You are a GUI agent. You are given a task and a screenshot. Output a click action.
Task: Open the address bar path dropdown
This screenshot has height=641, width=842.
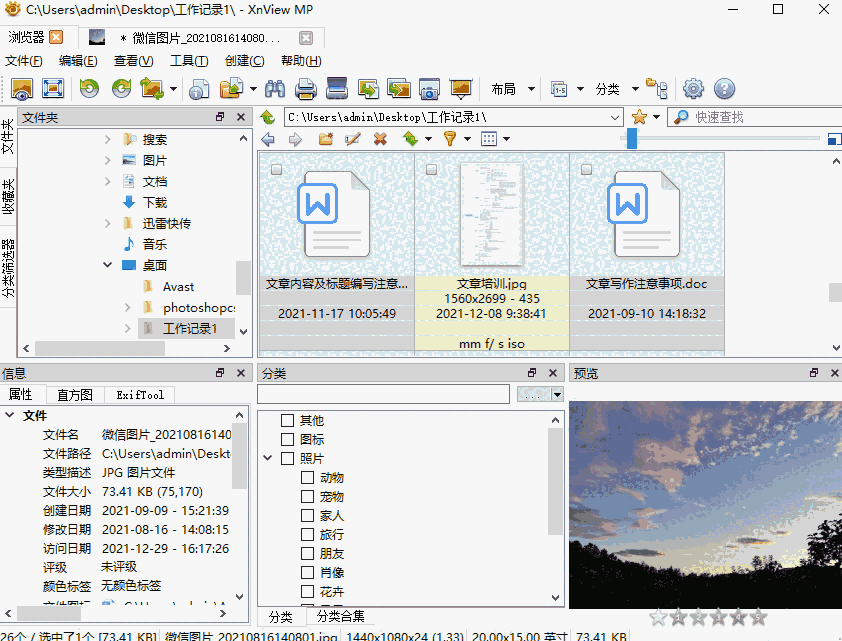[x=613, y=116]
